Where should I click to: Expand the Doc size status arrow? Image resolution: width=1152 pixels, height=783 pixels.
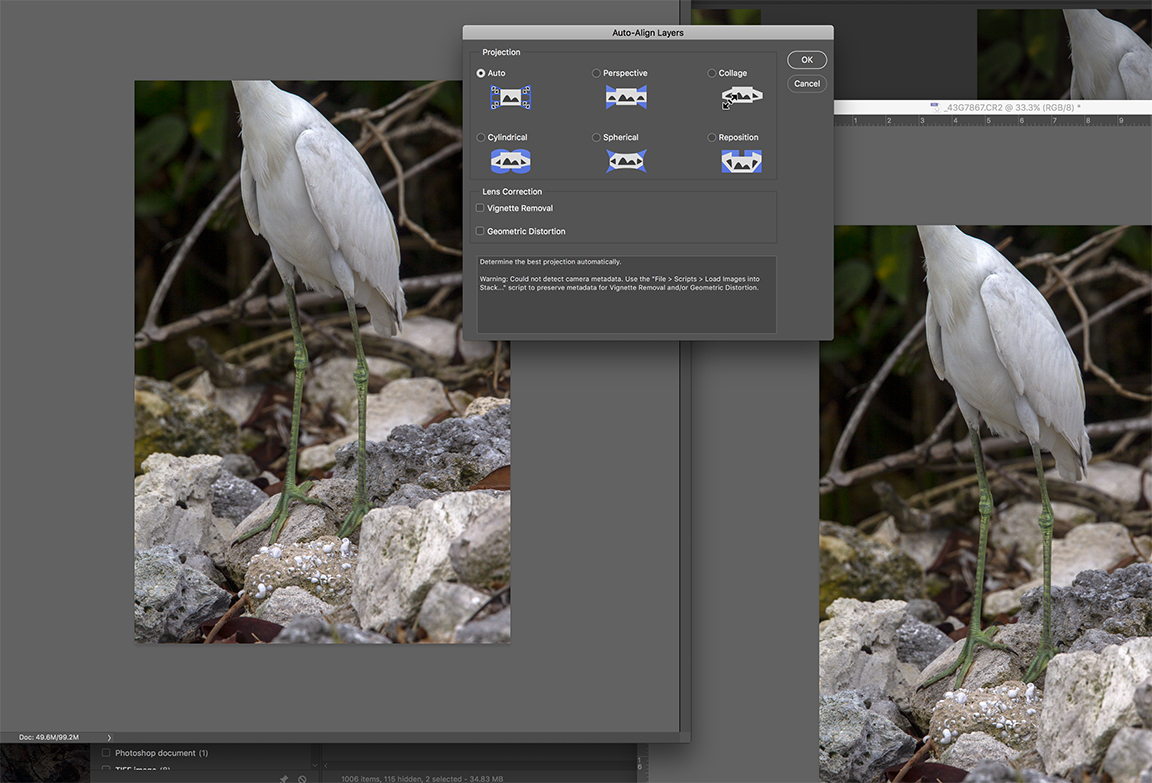click(x=109, y=737)
